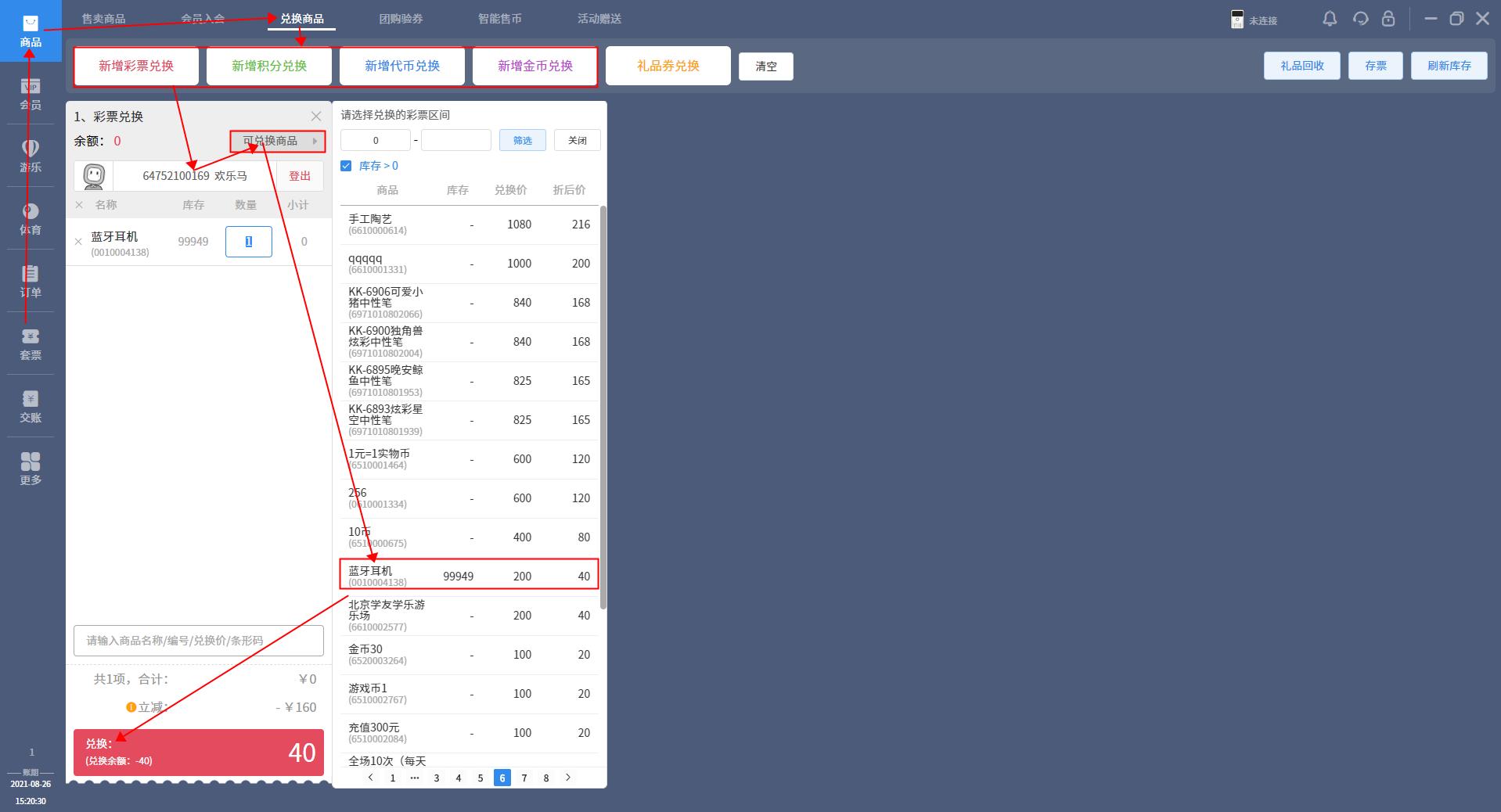Screen dimensions: 1501x812
Task: Toggle the 库存>0 checkbox
Action: point(347,166)
